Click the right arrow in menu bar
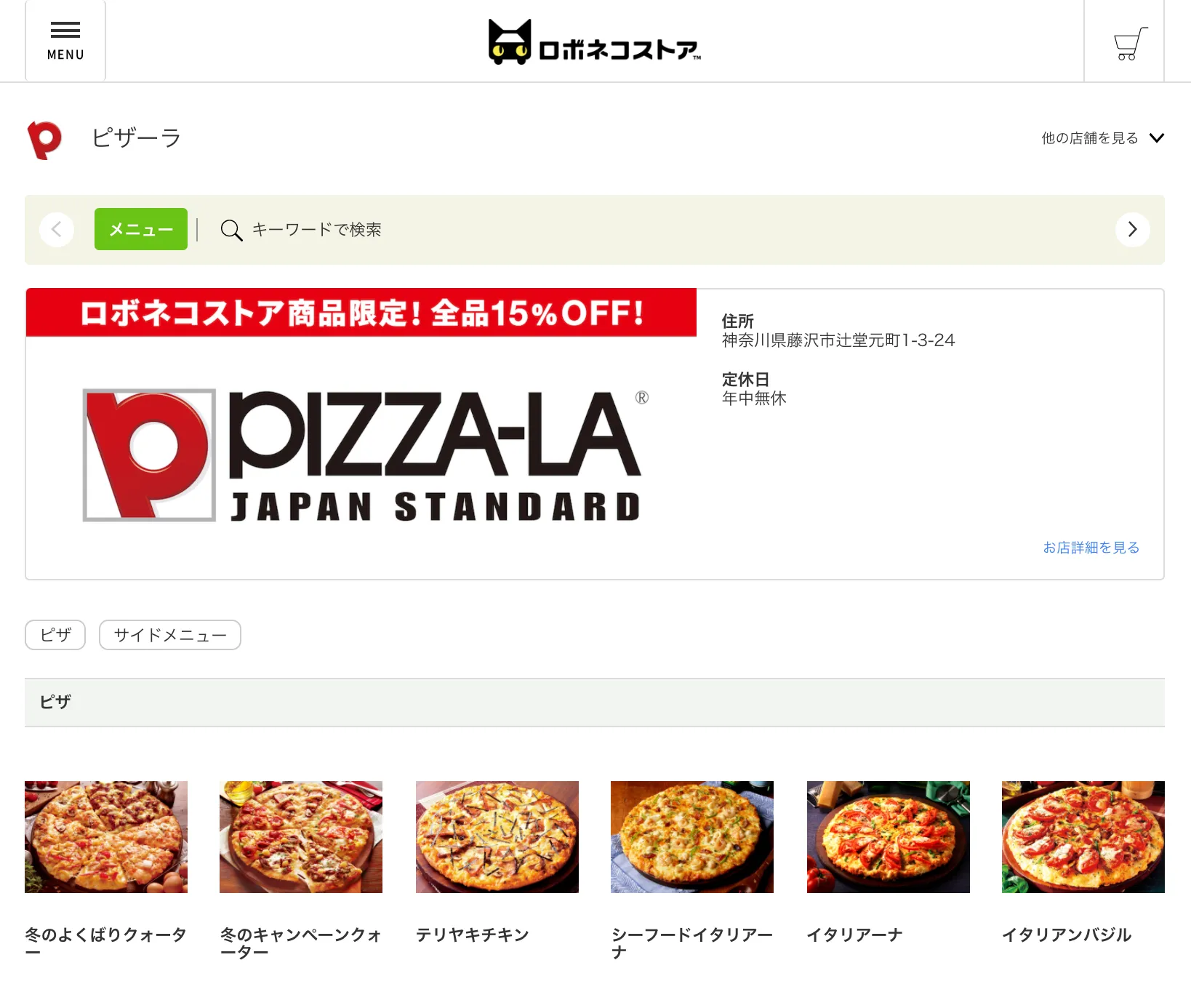The height and width of the screenshot is (1008, 1191). click(x=1132, y=230)
